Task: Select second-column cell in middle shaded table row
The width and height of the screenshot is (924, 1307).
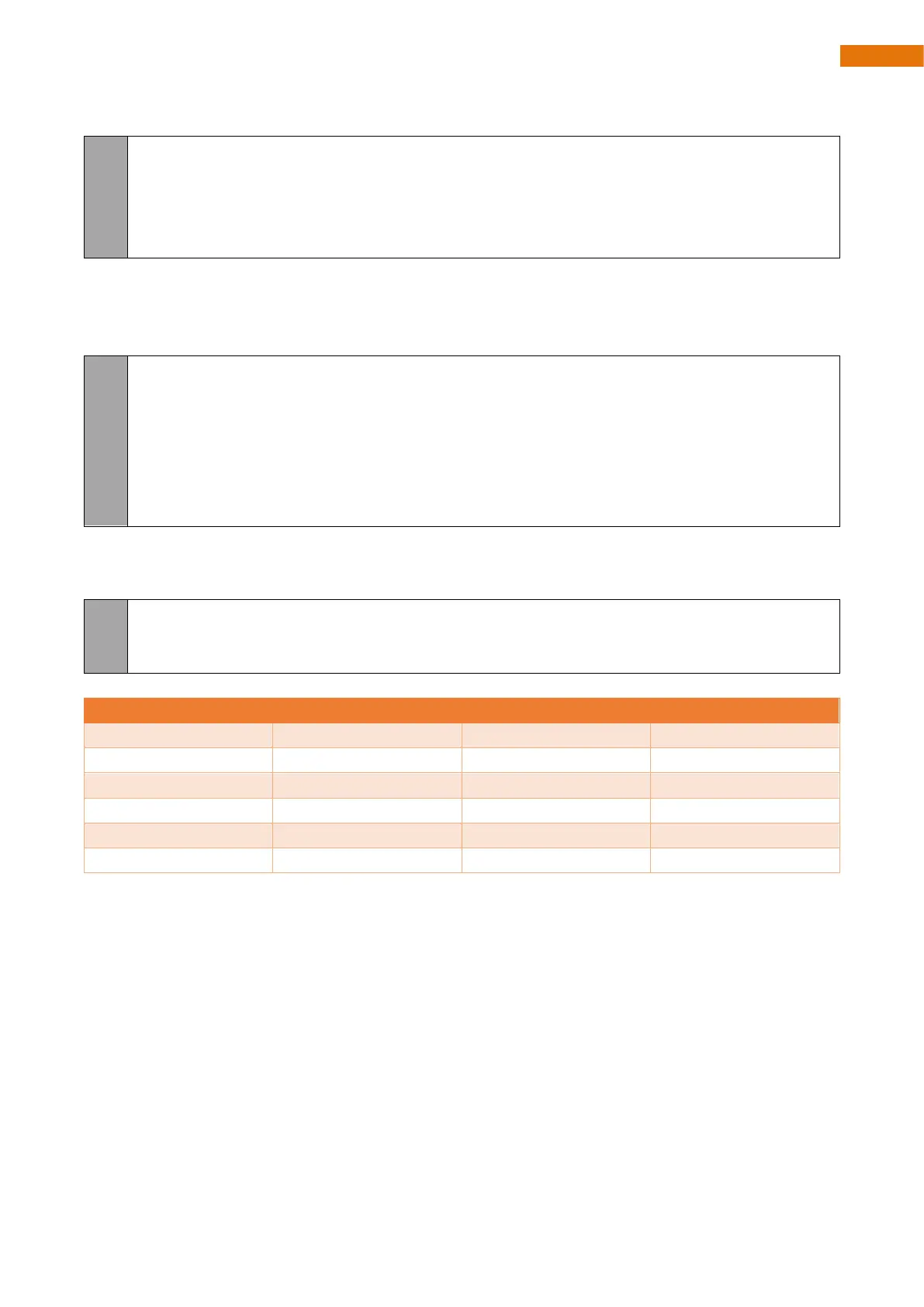Action: pos(367,785)
